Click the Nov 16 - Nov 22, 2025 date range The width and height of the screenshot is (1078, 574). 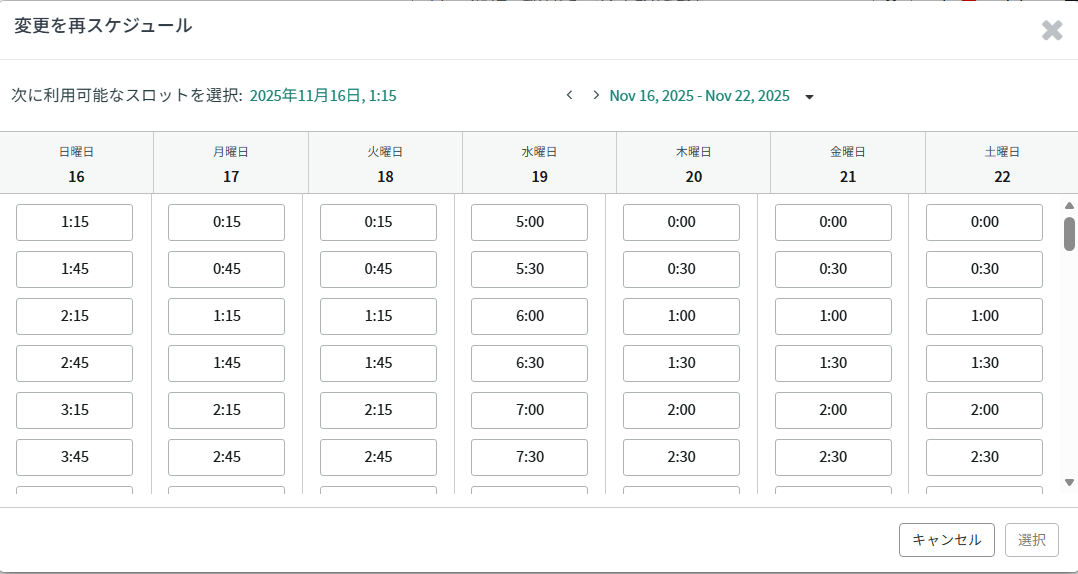[x=699, y=96]
